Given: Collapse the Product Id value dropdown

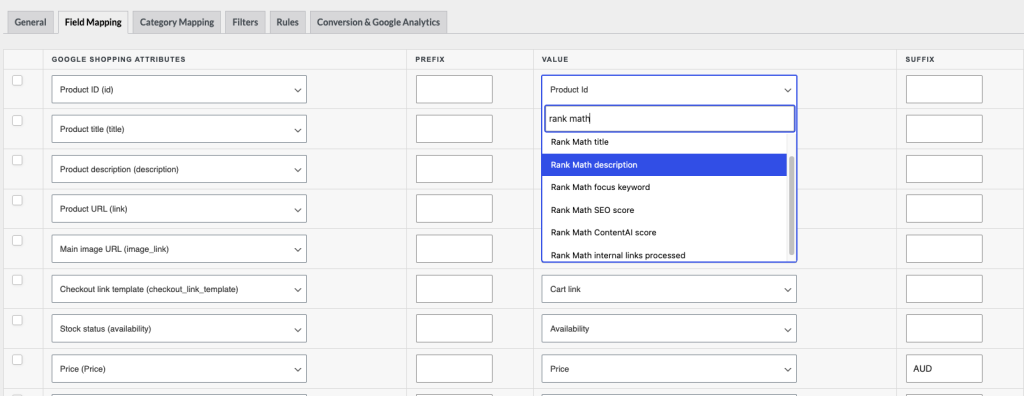Looking at the screenshot, I should click(x=669, y=90).
